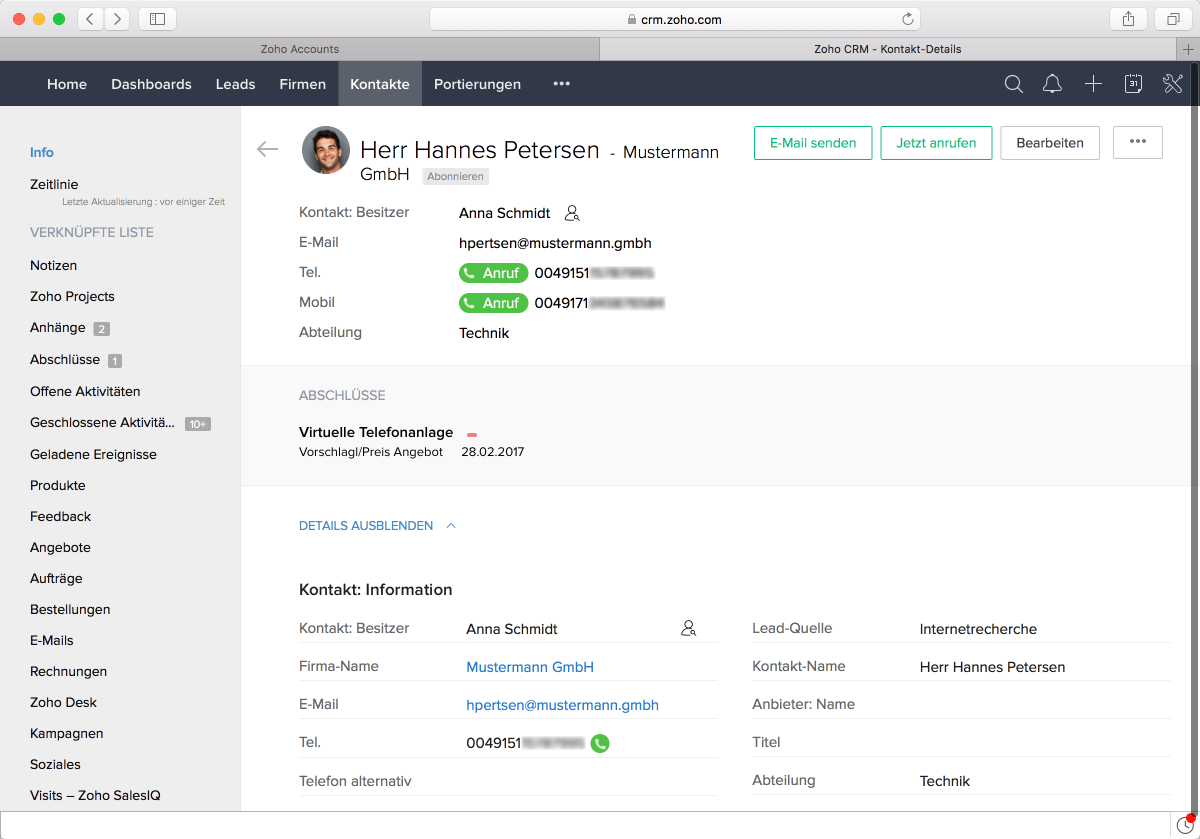Click Safari back navigation button

[x=90, y=19]
